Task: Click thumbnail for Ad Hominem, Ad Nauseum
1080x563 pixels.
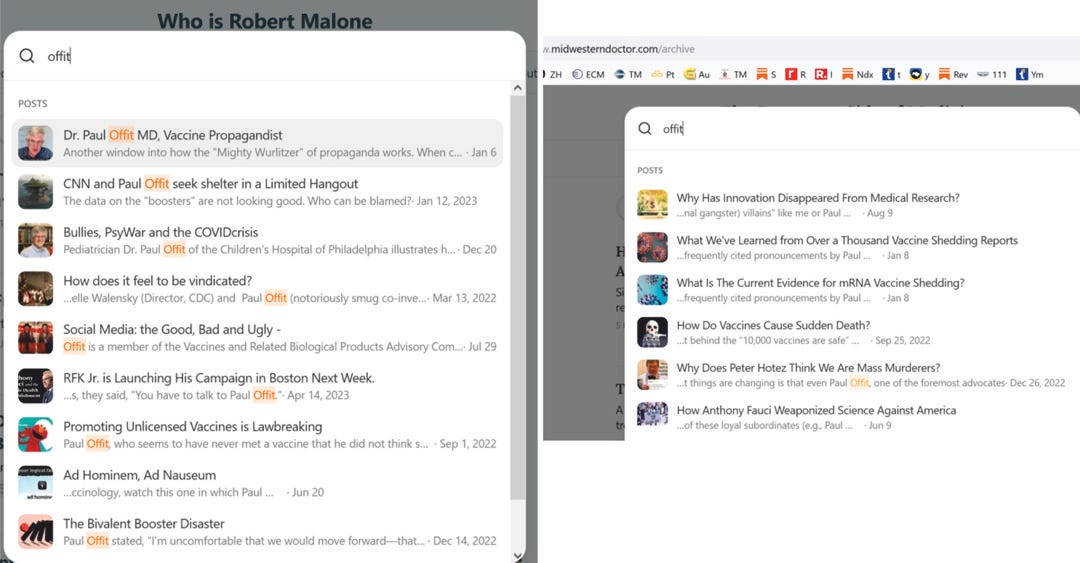Action: pos(35,483)
